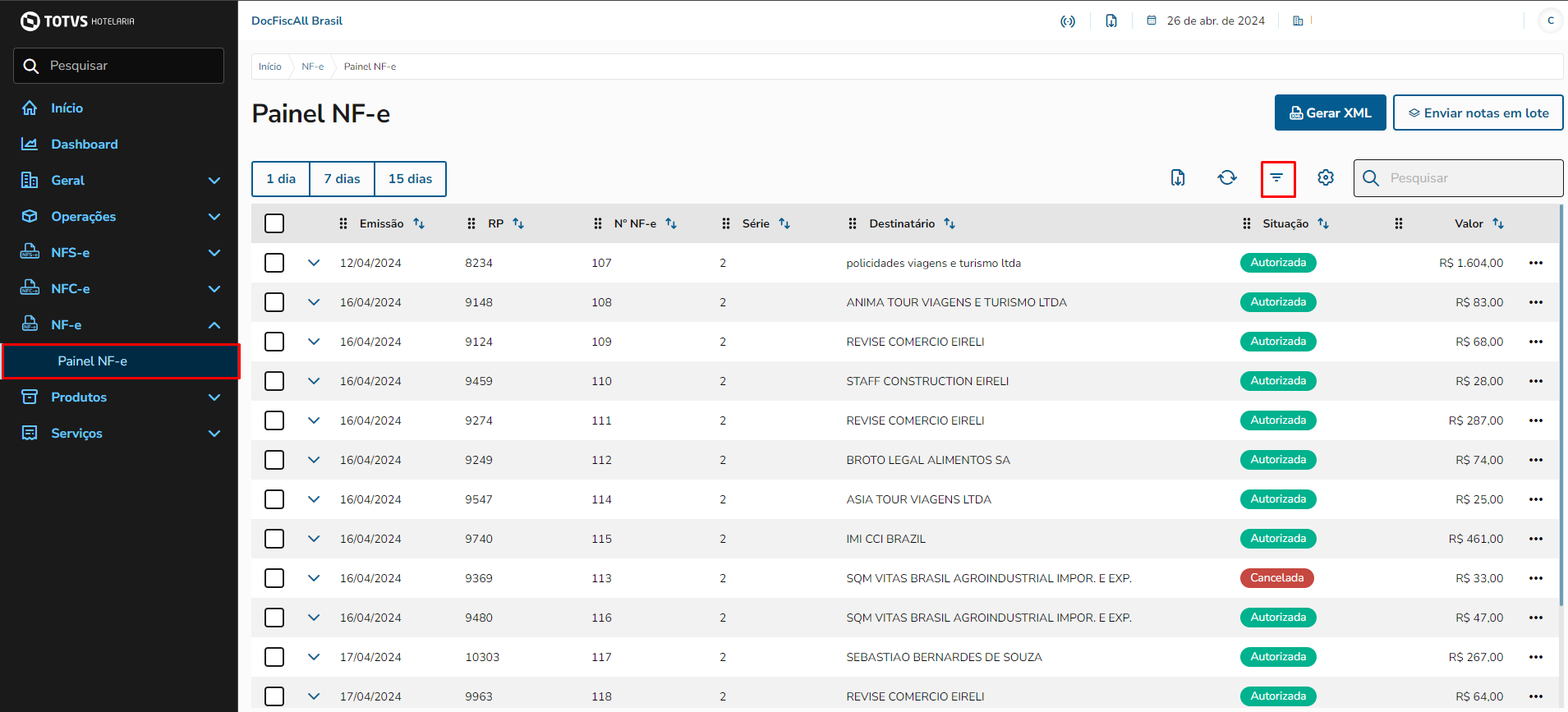The width and height of the screenshot is (1568, 712).
Task: Open actions menu for STAFF CONSTRUCTION row
Action: (x=1536, y=382)
